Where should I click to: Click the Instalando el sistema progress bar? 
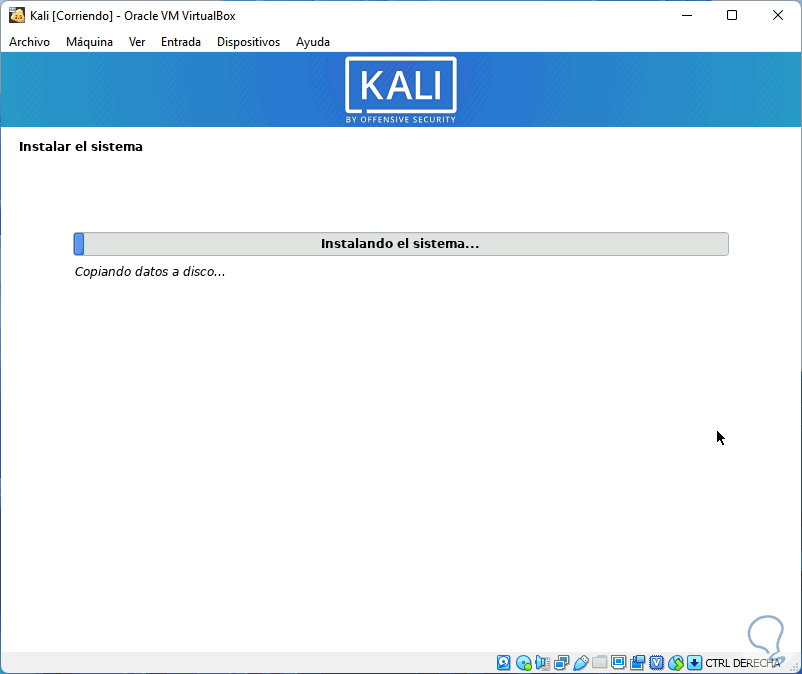401,244
